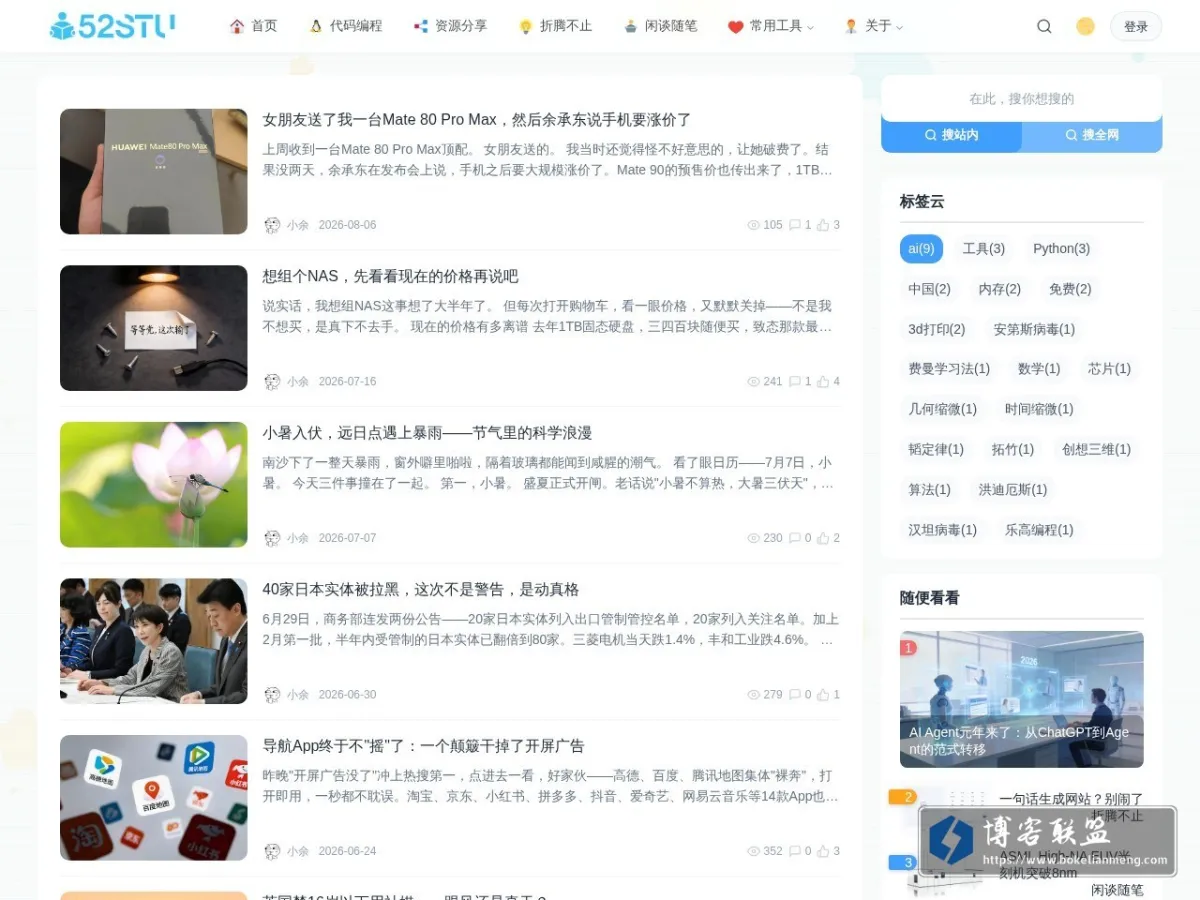Open the lotus flower thumbnail
The height and width of the screenshot is (900, 1200).
(x=153, y=484)
